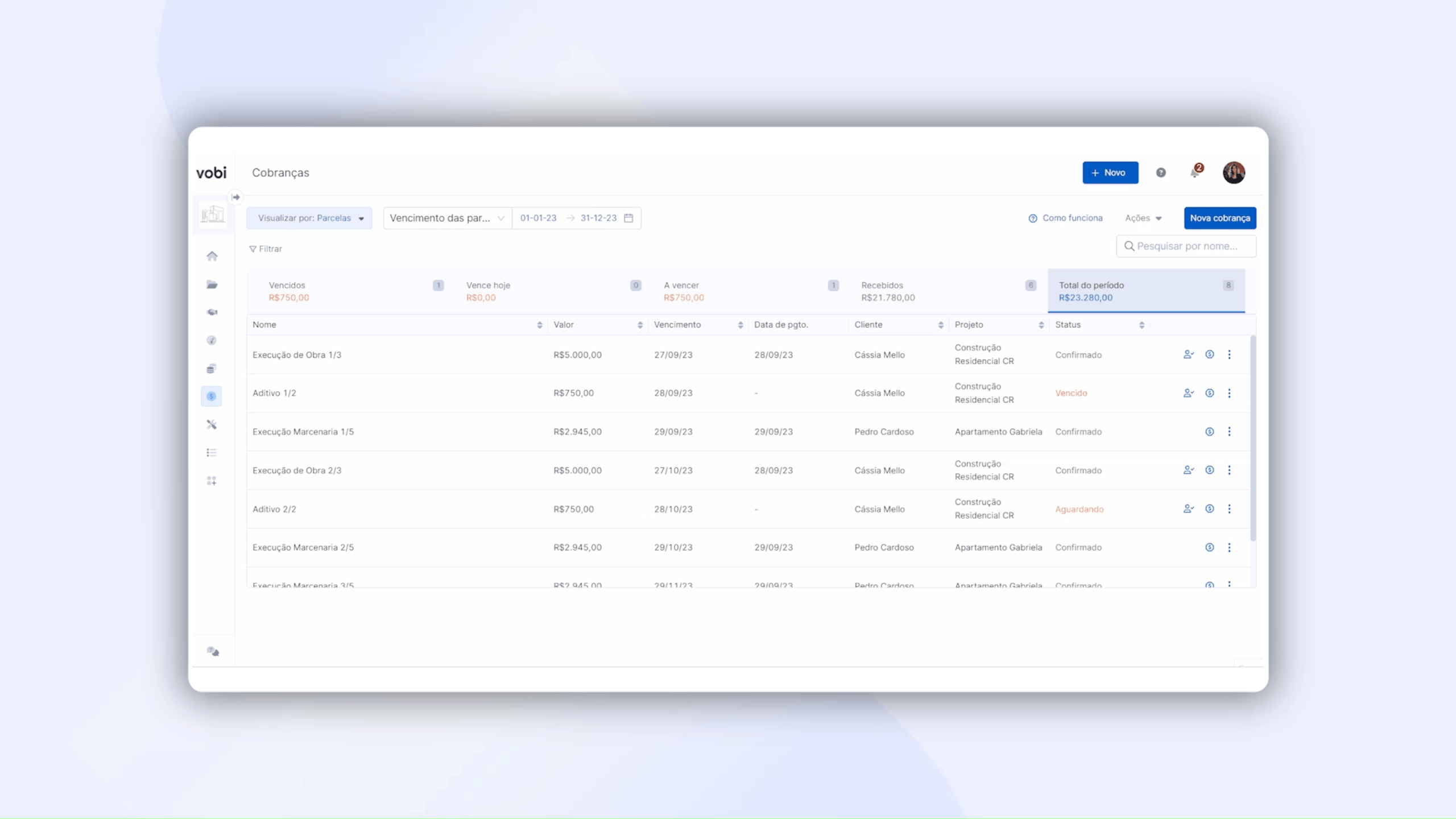Open the Como funciona link
The height and width of the screenshot is (819, 1456).
click(x=1065, y=218)
